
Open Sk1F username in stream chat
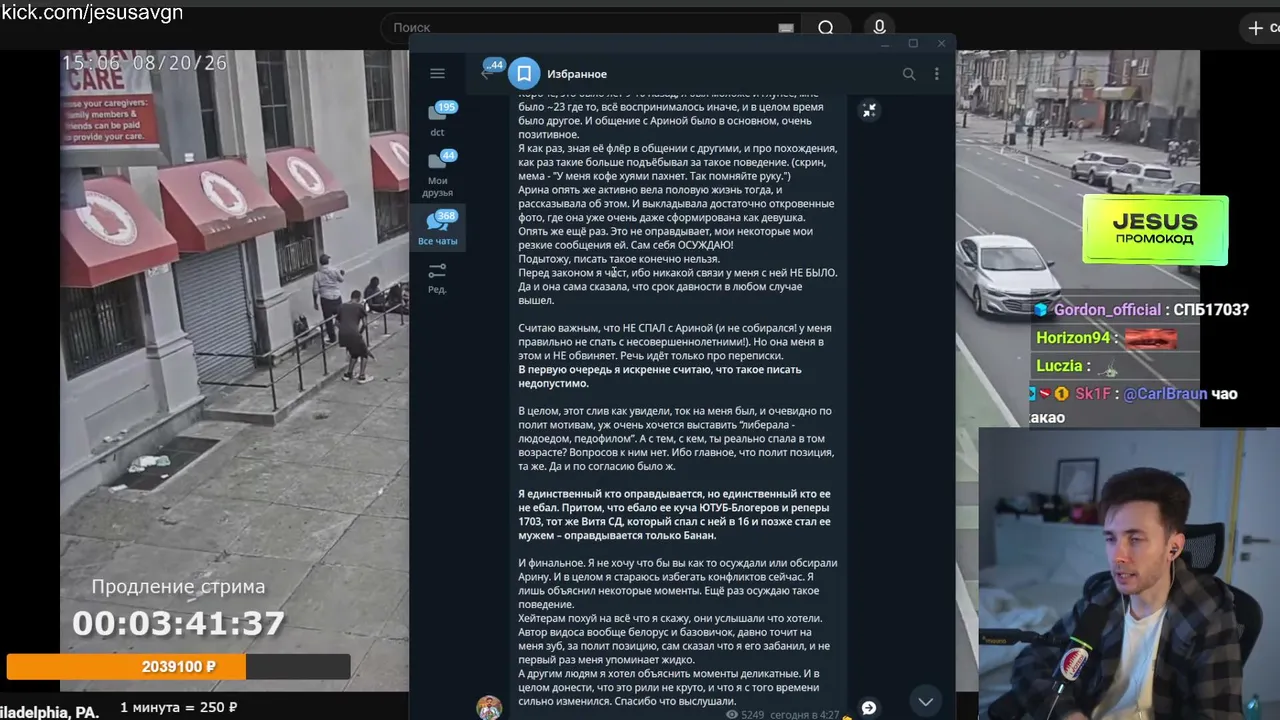[1093, 394]
